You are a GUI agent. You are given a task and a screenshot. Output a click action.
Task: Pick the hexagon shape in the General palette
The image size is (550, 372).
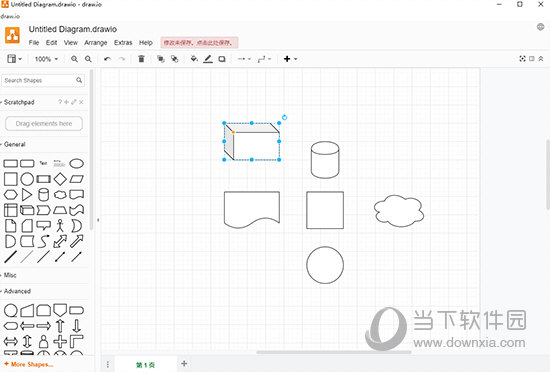pos(11,195)
